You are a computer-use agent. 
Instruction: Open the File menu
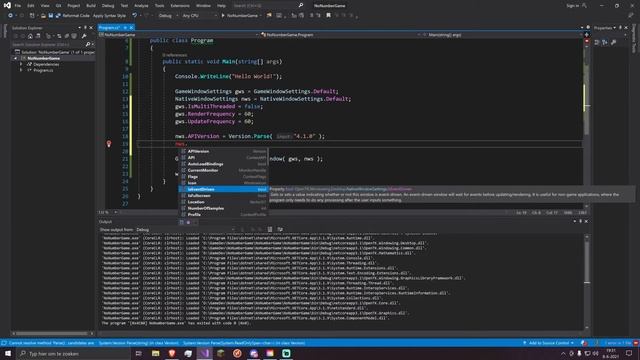pos(18,6)
